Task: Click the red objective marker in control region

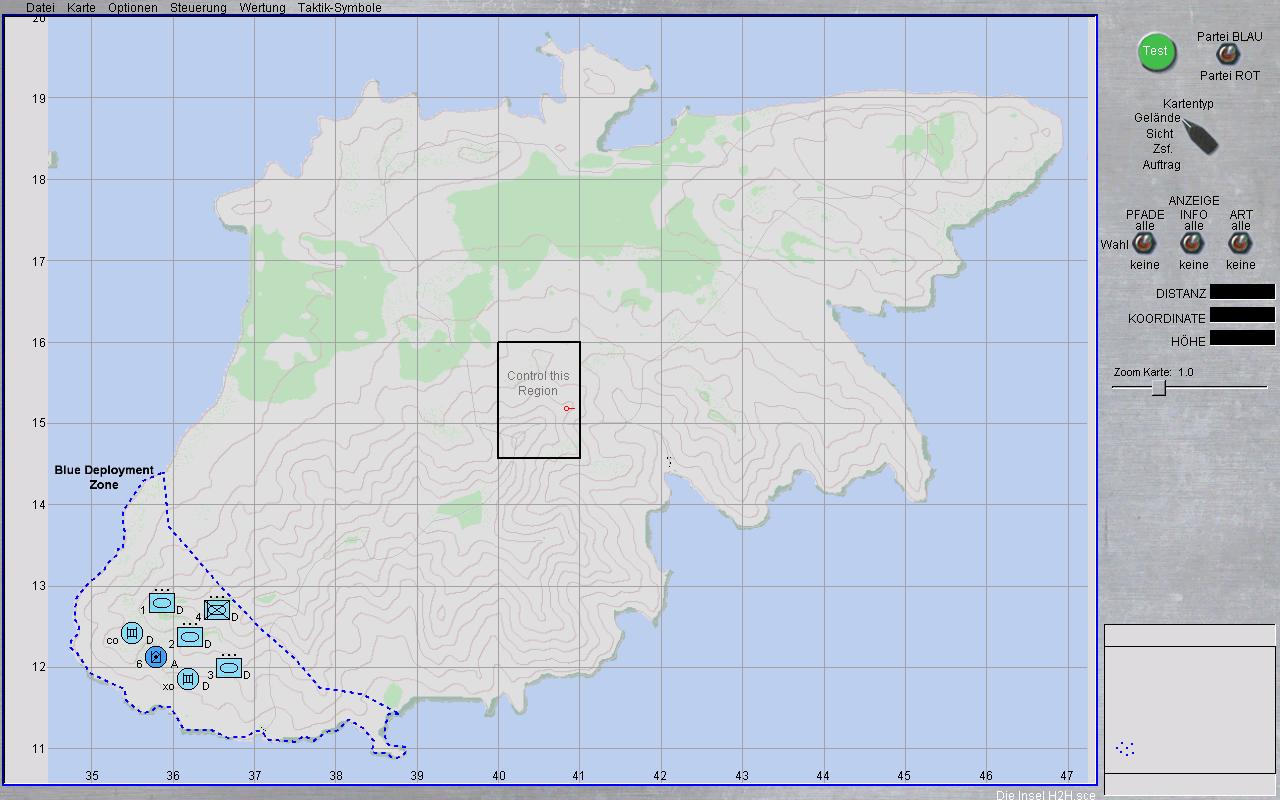Action: point(567,408)
